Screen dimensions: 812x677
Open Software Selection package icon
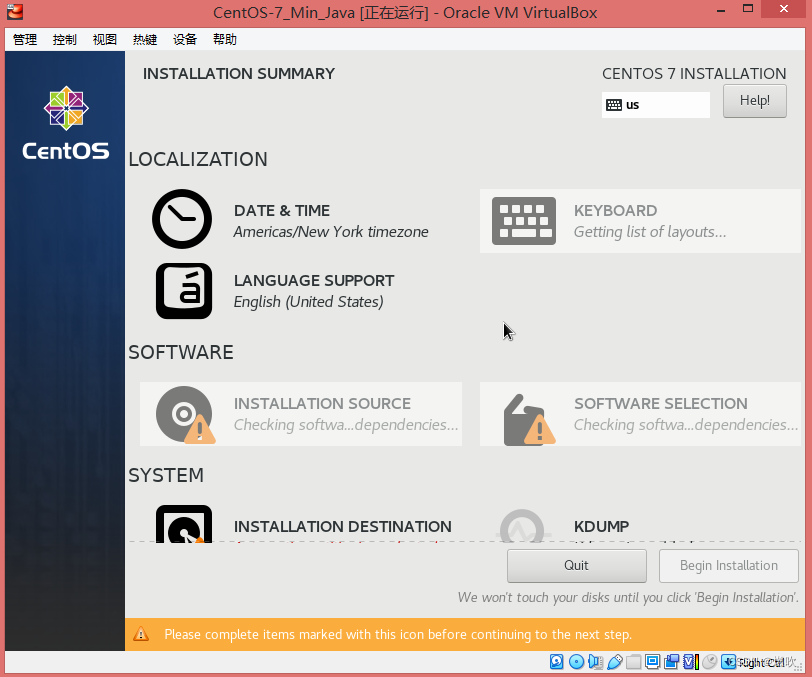[529, 420]
